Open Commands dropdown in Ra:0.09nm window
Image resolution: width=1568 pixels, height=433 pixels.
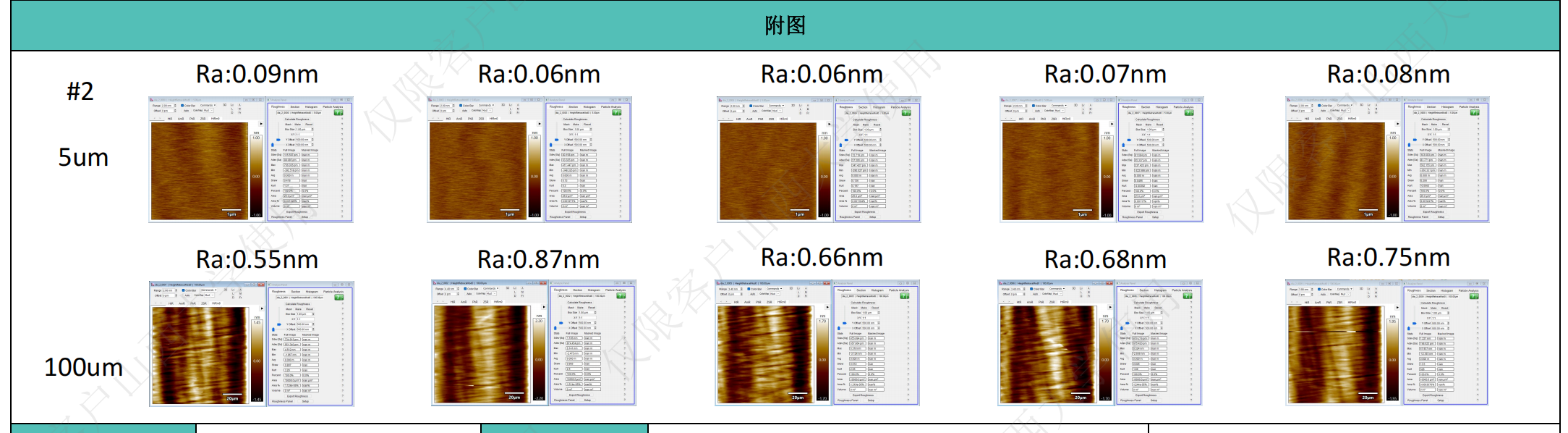coord(207,106)
